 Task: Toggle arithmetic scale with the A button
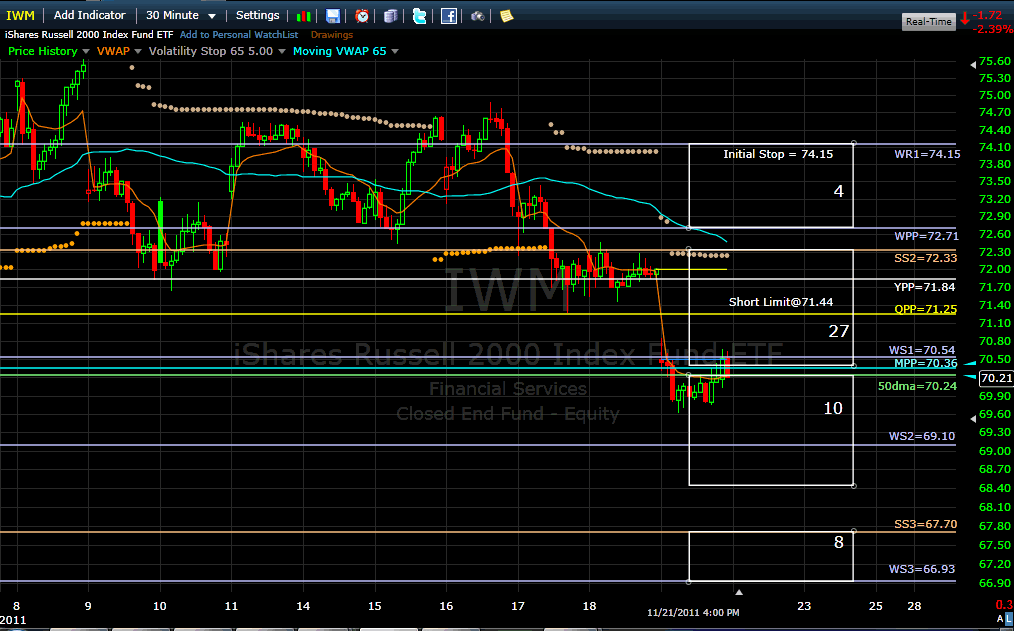pos(1000,619)
